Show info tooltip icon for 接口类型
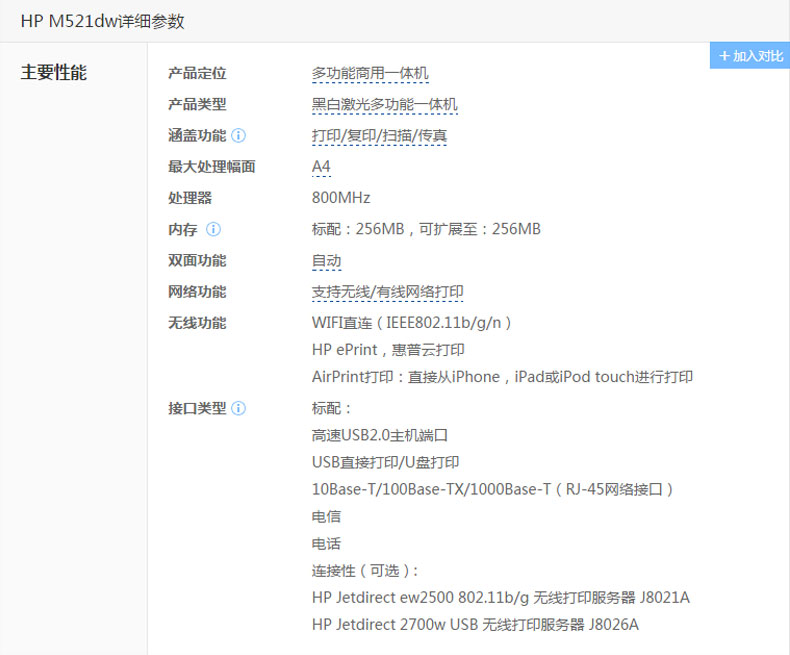 point(239,408)
